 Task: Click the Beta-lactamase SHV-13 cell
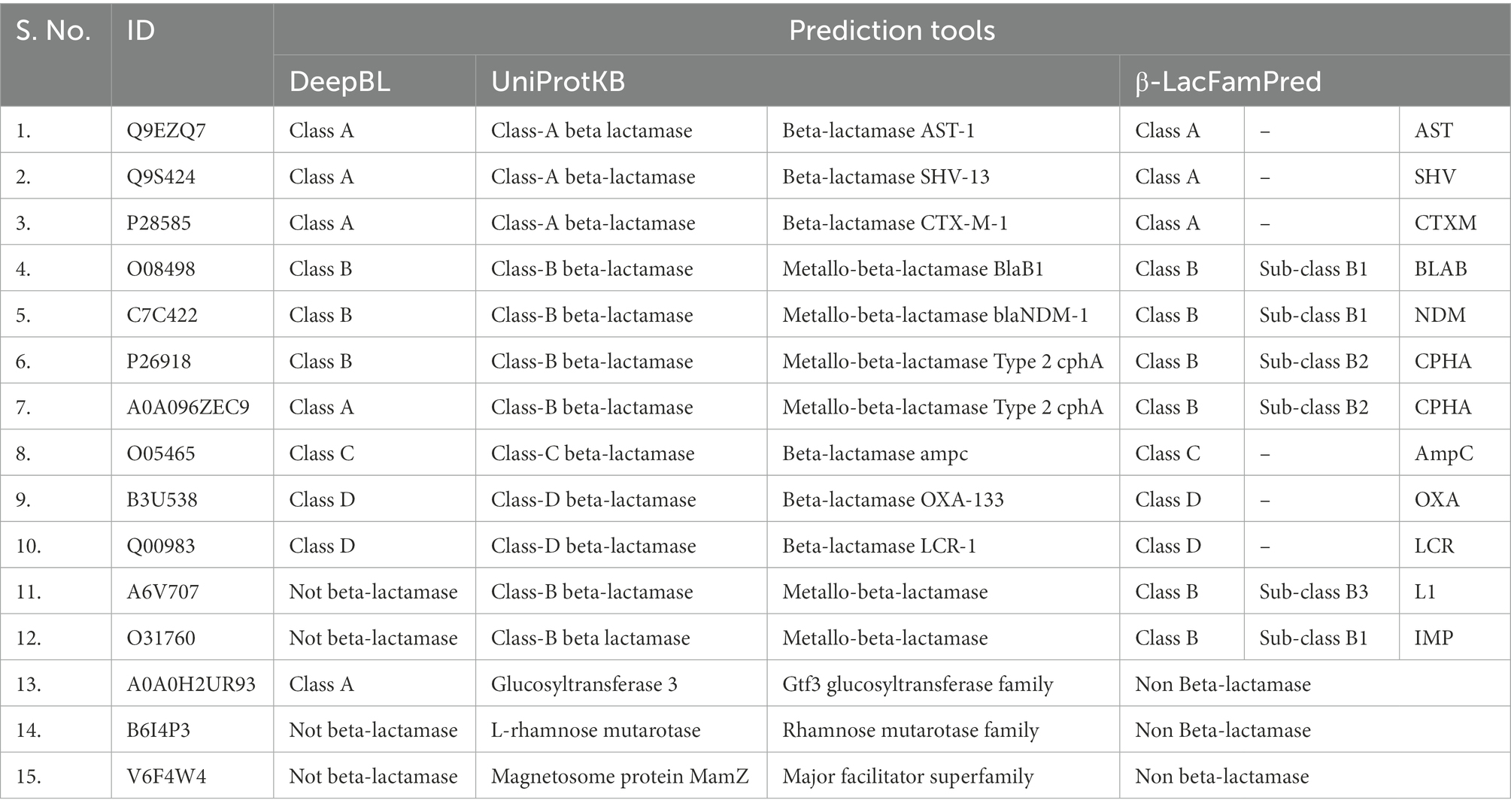point(943,177)
